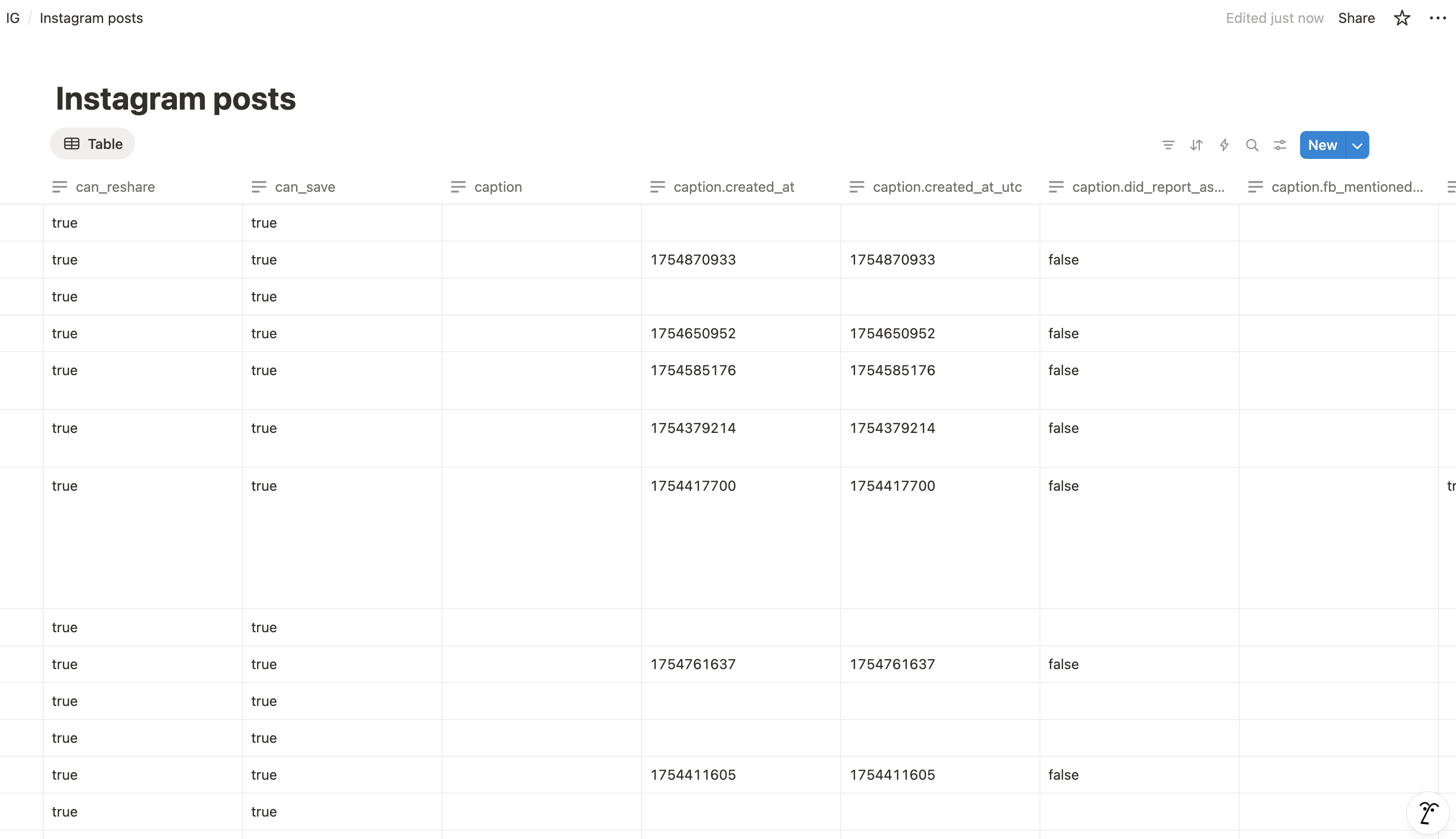Open the caption.created_at column header menu
Viewport: 1456px width, 839px height.
coord(741,187)
